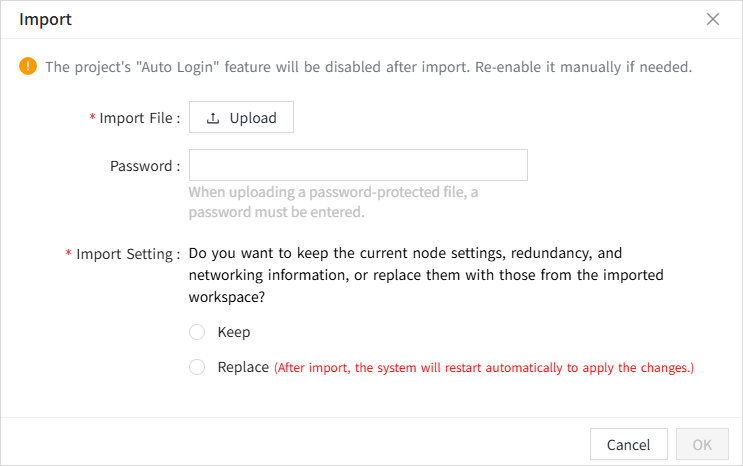Image resolution: width=743 pixels, height=466 pixels.
Task: Click the Import dialog title
Action: (45, 19)
